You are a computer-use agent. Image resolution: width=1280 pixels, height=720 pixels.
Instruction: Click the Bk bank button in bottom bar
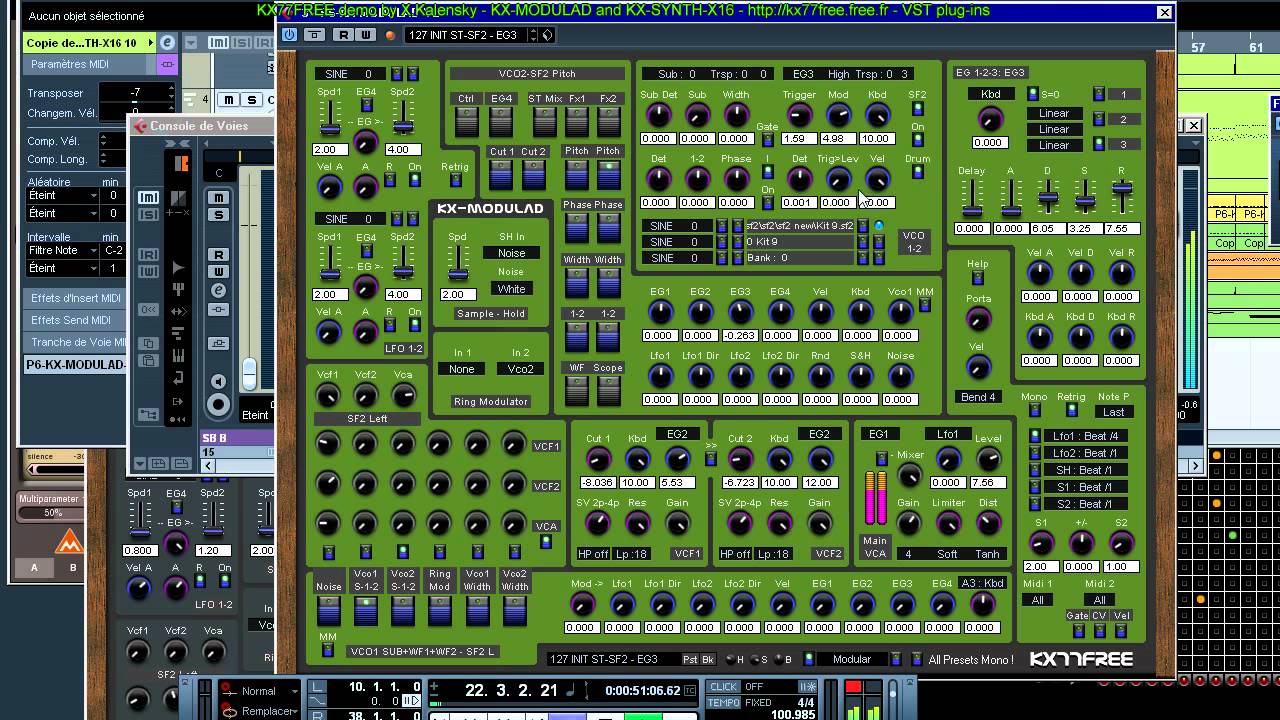click(708, 660)
